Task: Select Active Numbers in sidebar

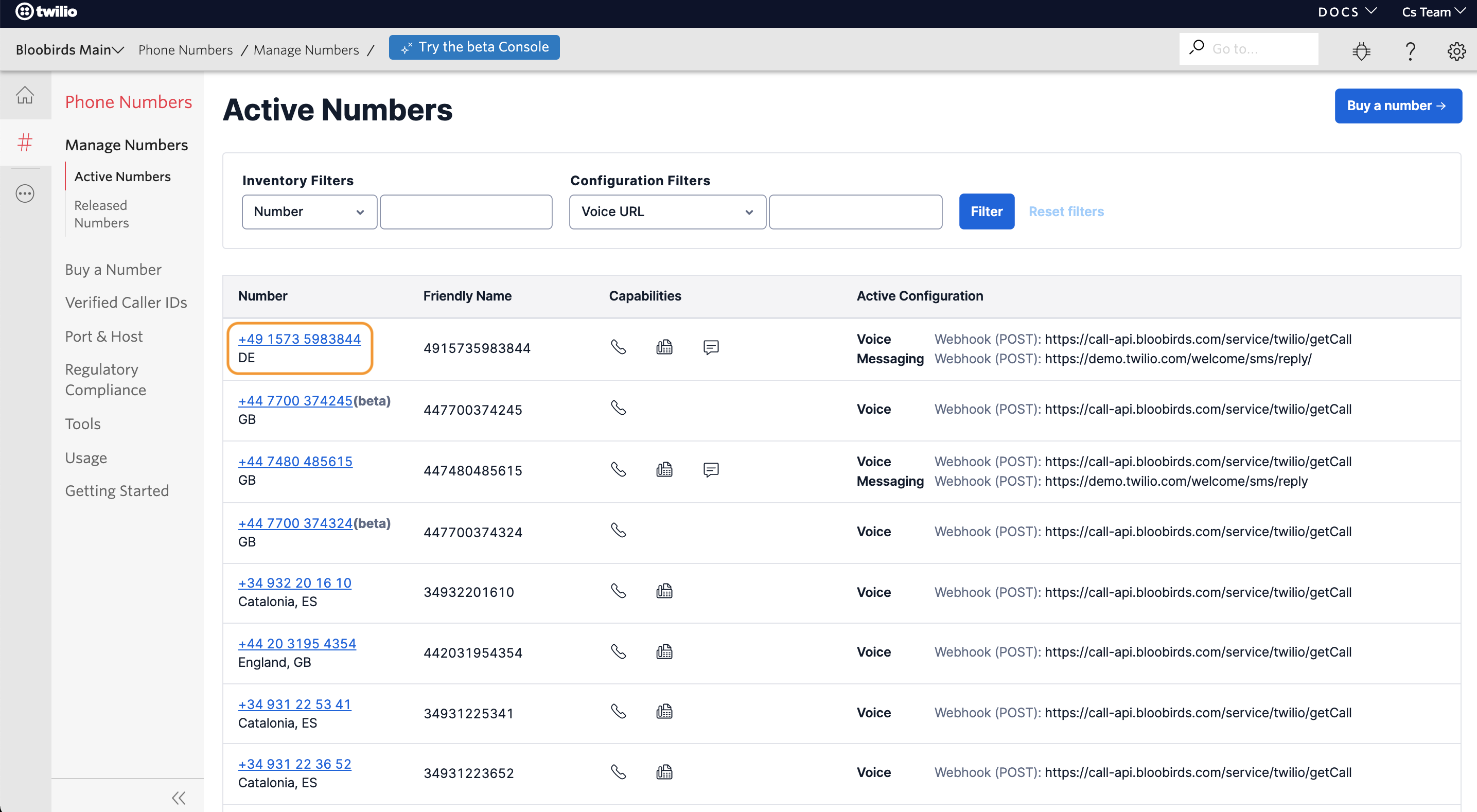Action: tap(122, 176)
